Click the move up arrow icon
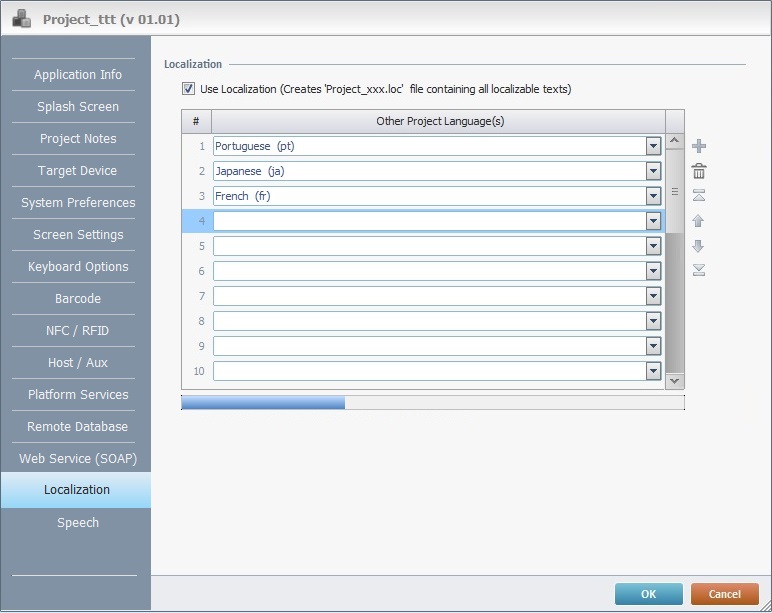772x613 pixels. click(x=699, y=220)
